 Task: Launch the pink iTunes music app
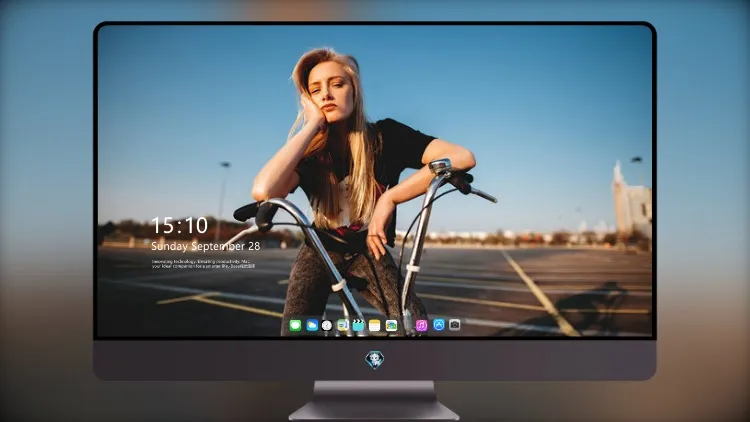[x=421, y=325]
